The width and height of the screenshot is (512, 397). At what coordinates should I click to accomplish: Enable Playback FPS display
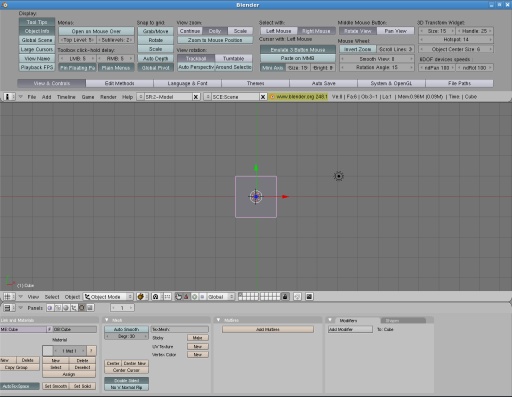click(x=37, y=67)
